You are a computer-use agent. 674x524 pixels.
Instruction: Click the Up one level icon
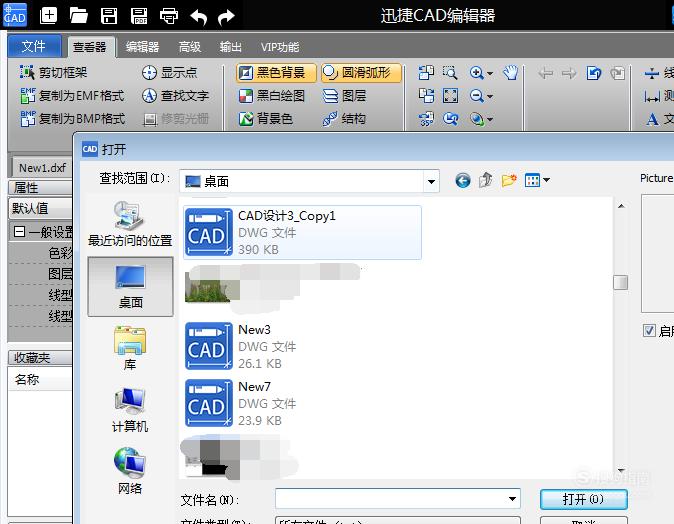[x=486, y=180]
